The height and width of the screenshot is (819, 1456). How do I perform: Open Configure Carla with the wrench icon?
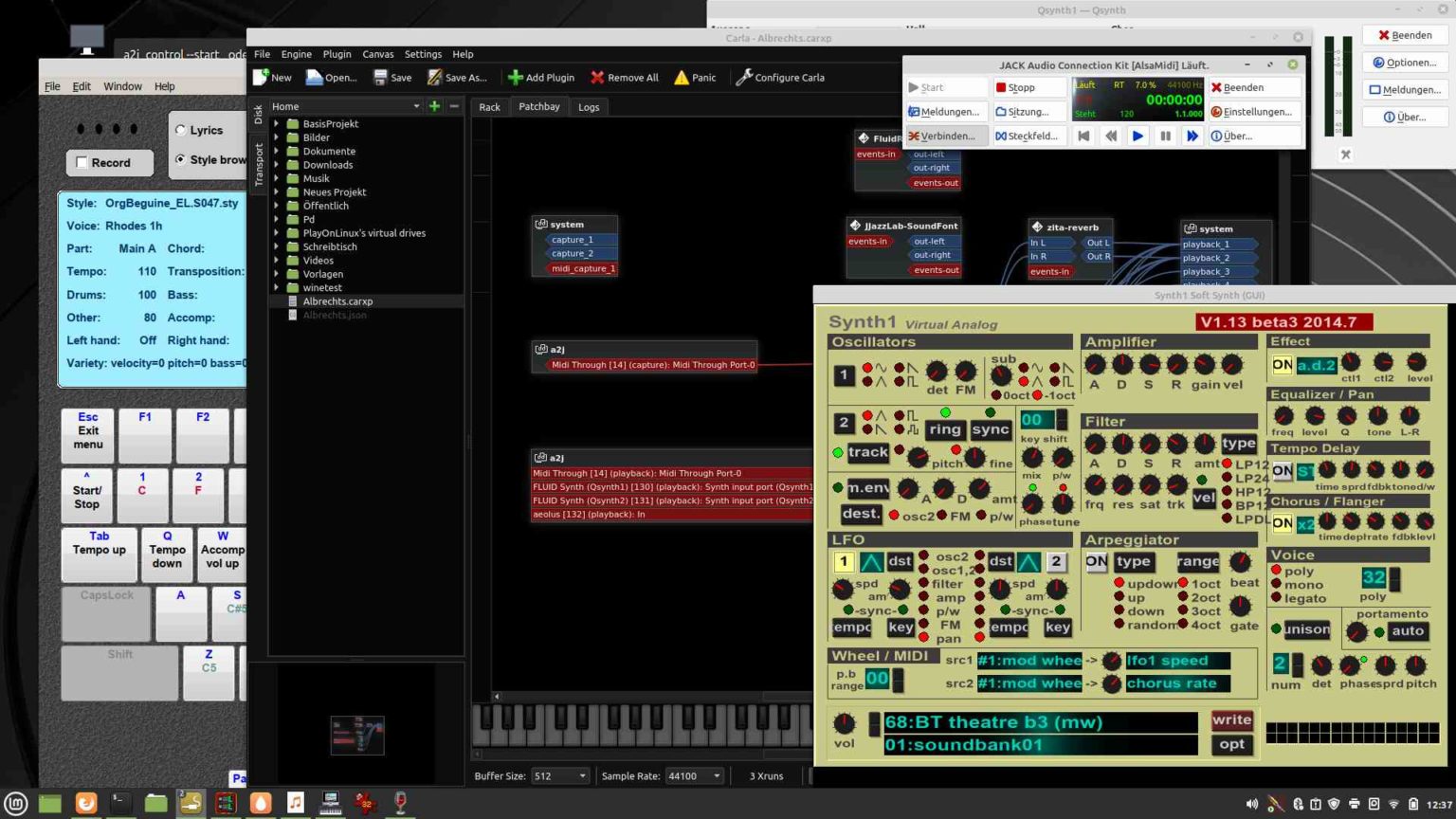coord(745,77)
